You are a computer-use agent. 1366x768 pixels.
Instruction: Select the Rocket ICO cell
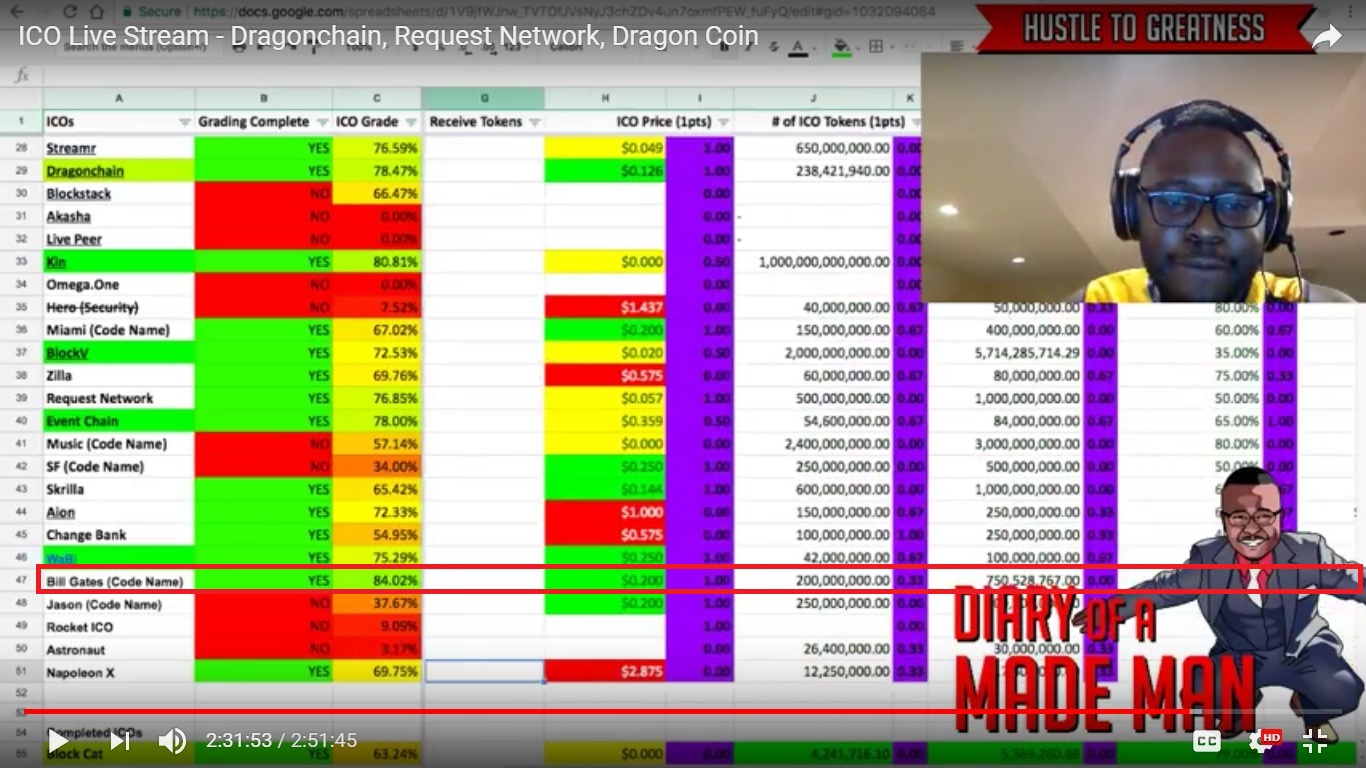[x=119, y=627]
